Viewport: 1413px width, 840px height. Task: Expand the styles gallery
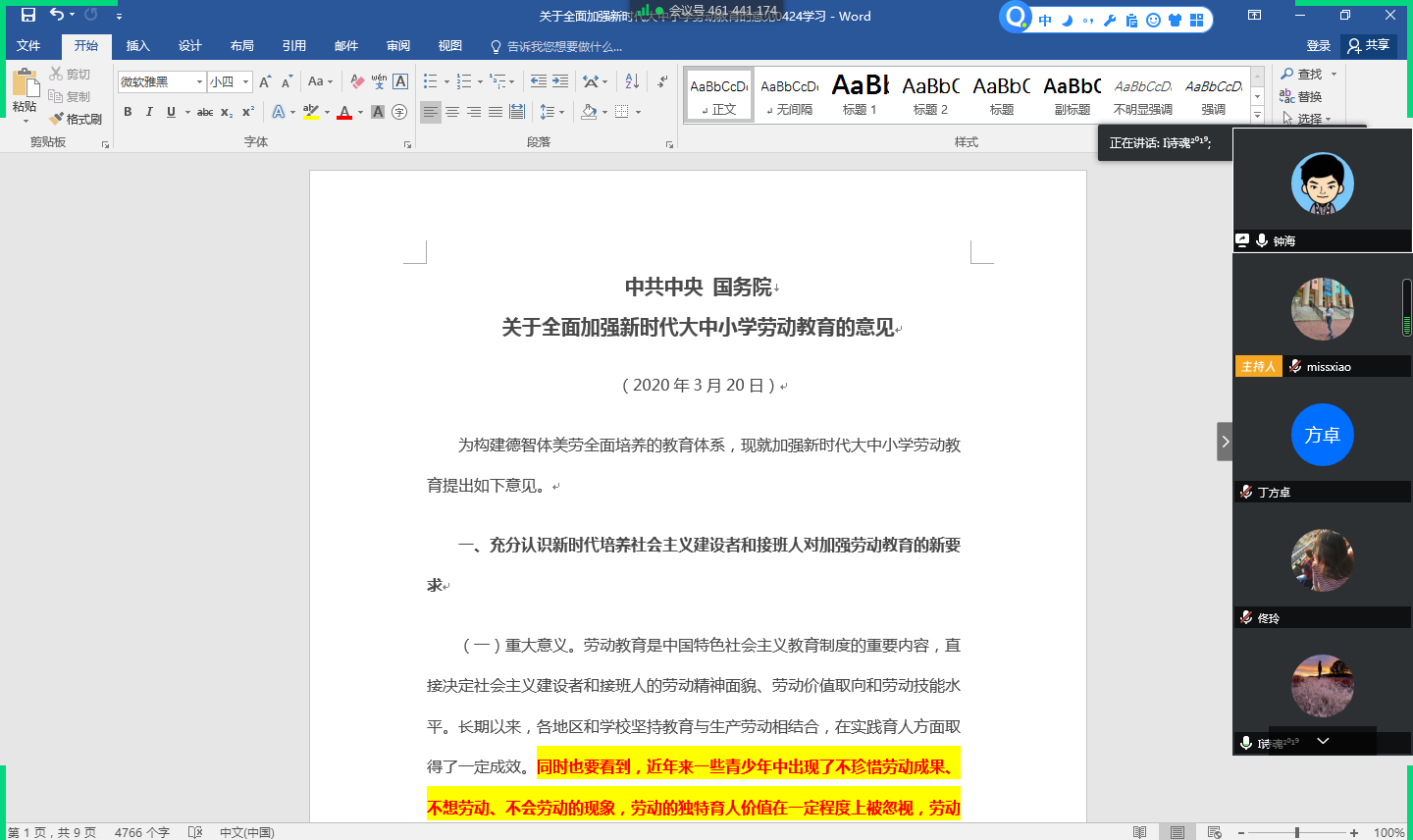point(1257,115)
